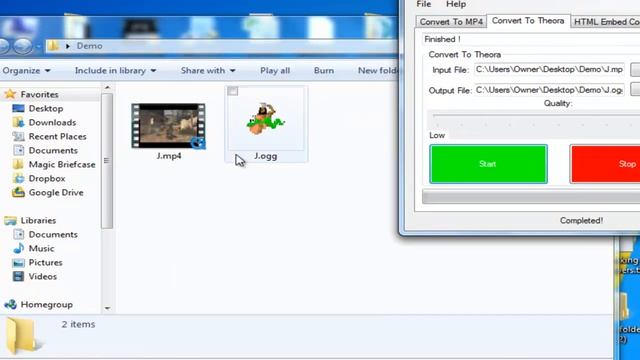Click the folder icon in address bar
Screen dimensions: 640x360
pos(53,45)
